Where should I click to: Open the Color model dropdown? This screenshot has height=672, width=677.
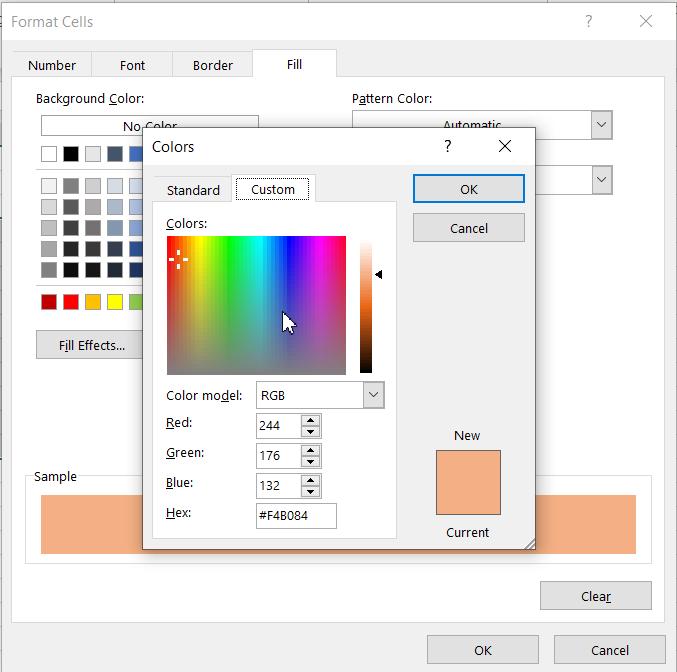tap(373, 395)
